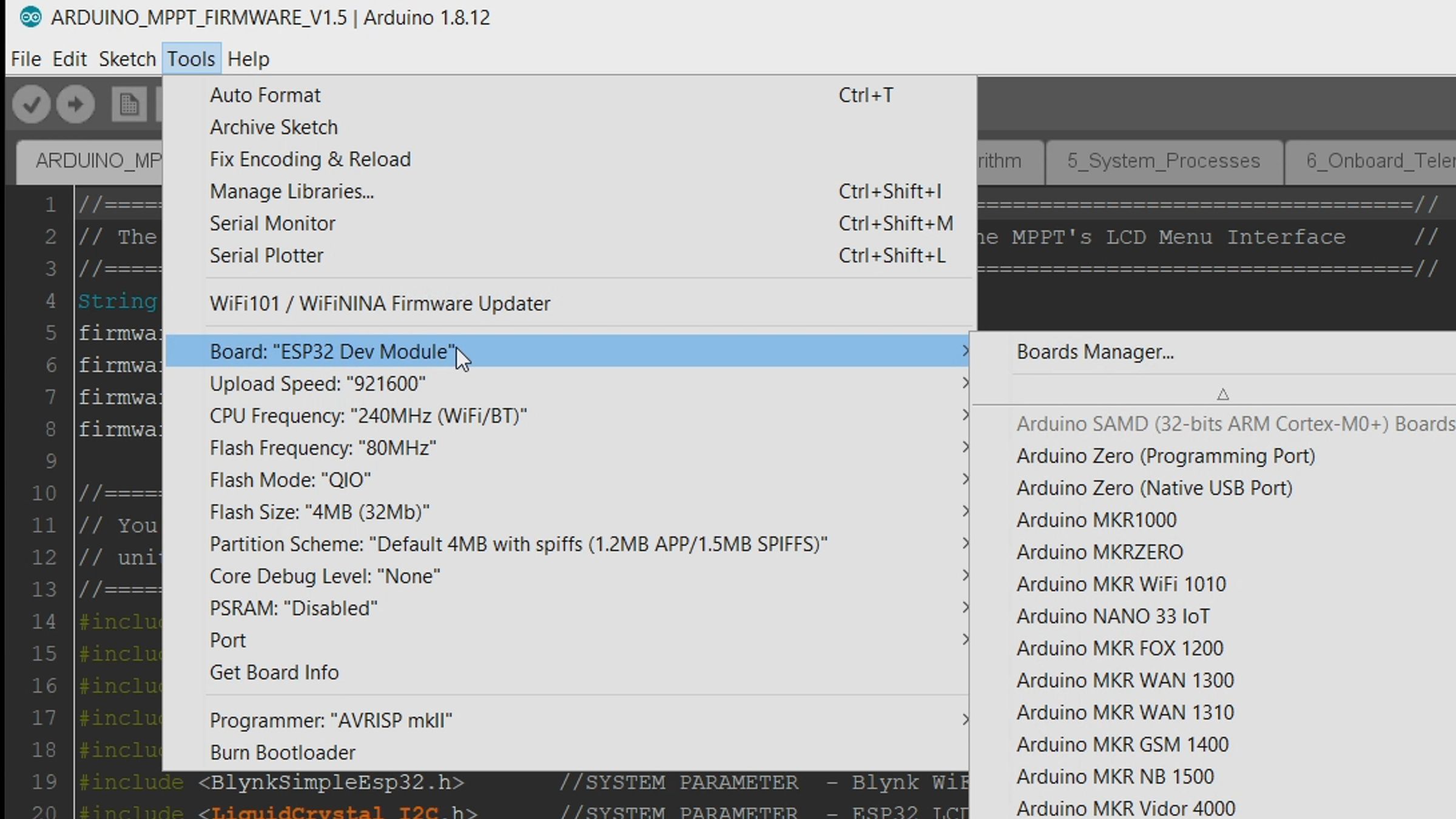This screenshot has height=819, width=1456.
Task: Click the LiquidCrystal_I2C.h include line
Action: [x=278, y=812]
